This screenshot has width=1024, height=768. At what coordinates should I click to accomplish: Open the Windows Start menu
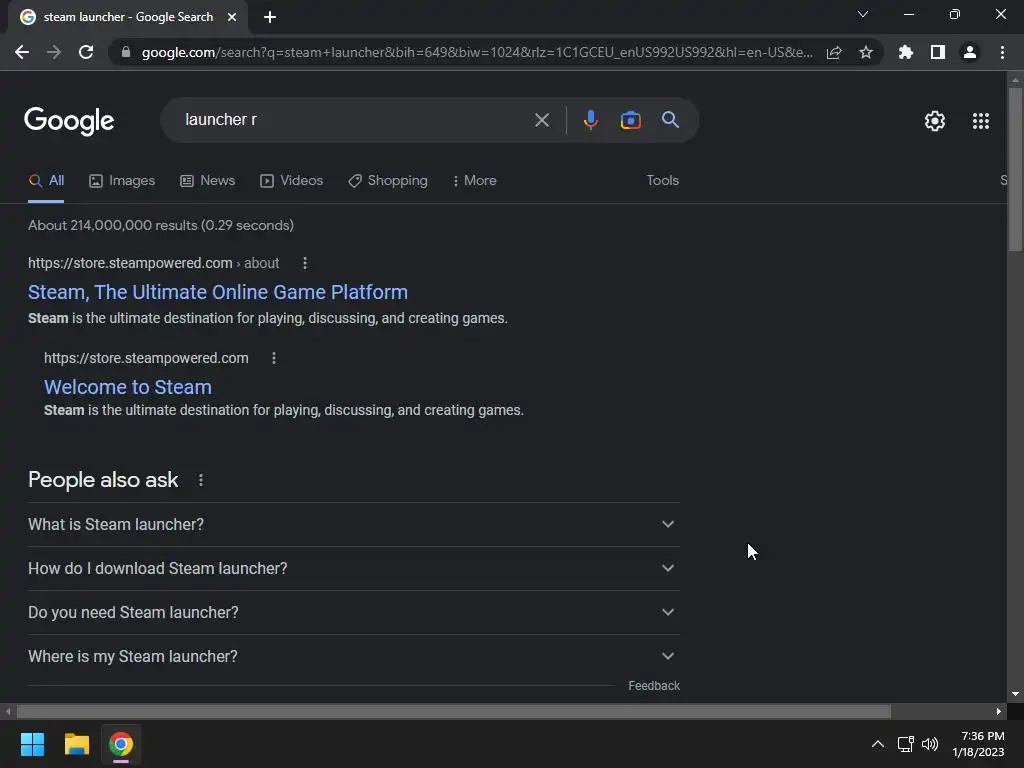(x=32, y=744)
